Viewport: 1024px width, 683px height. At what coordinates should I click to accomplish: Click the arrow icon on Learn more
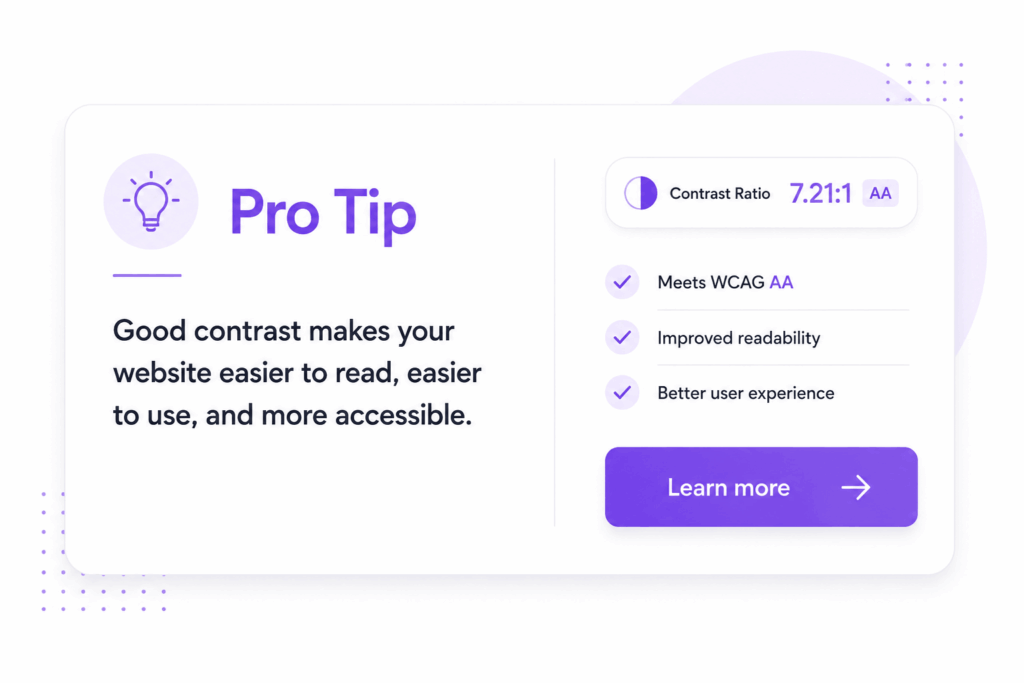[856, 487]
